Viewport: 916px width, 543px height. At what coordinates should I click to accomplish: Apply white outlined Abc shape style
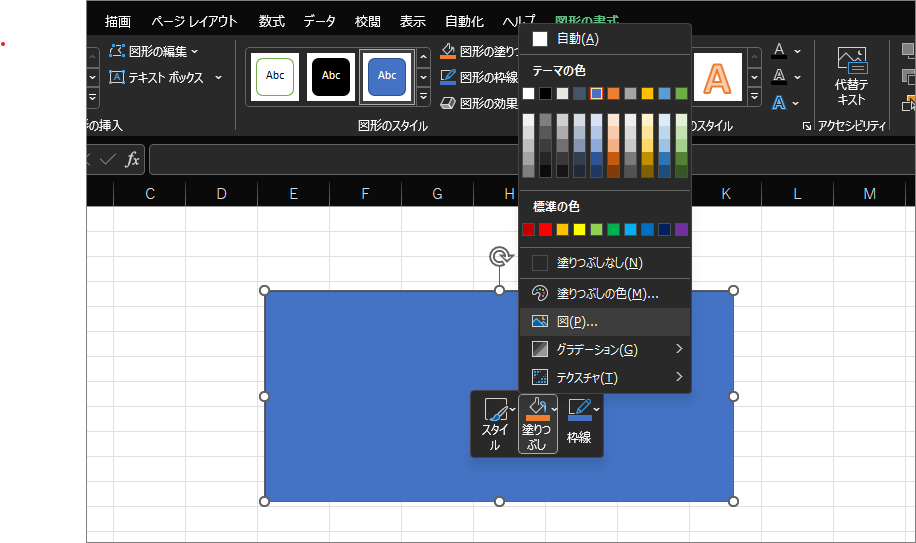tap(275, 76)
